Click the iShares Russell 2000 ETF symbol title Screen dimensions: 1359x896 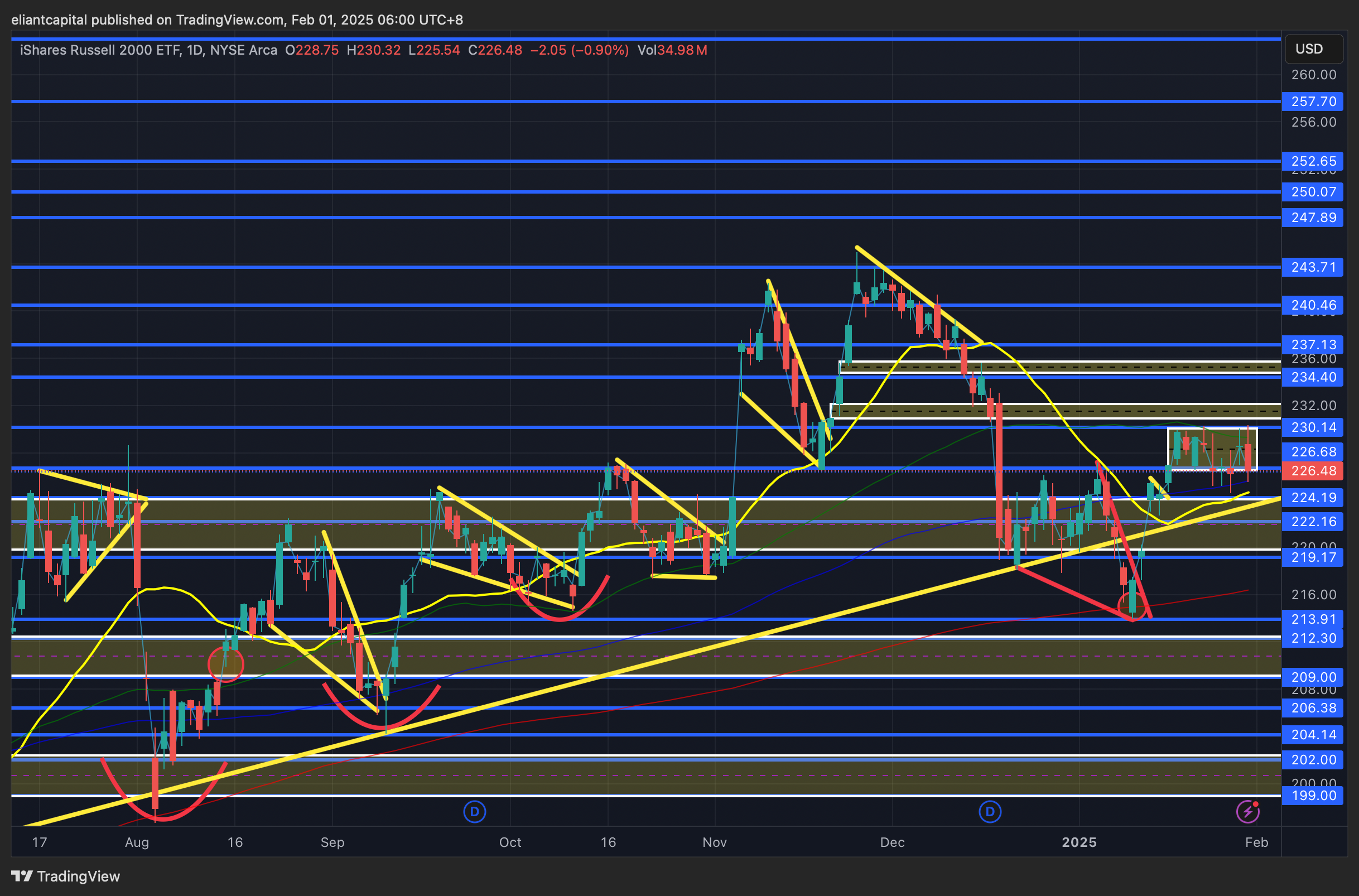tap(100, 50)
